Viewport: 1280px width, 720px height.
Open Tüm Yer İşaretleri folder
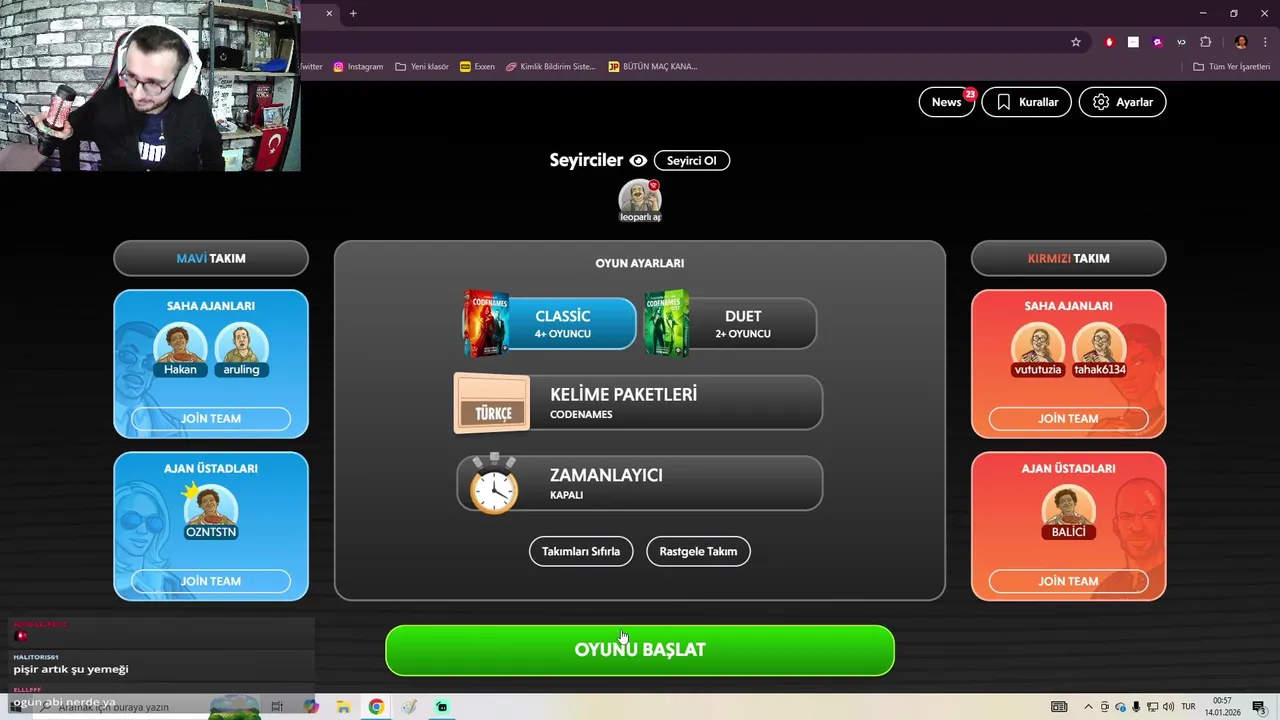(1231, 67)
